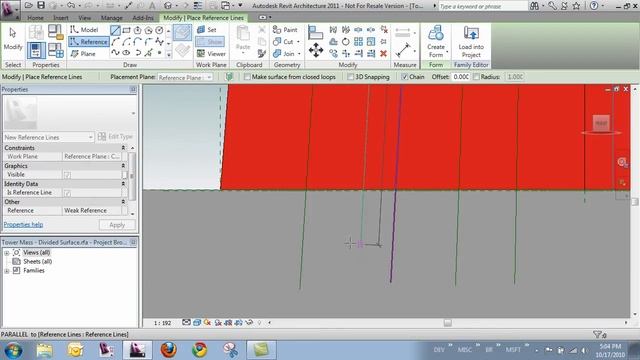Expand the Views (all) tree node
The height and width of the screenshot is (360, 640).
point(7,253)
